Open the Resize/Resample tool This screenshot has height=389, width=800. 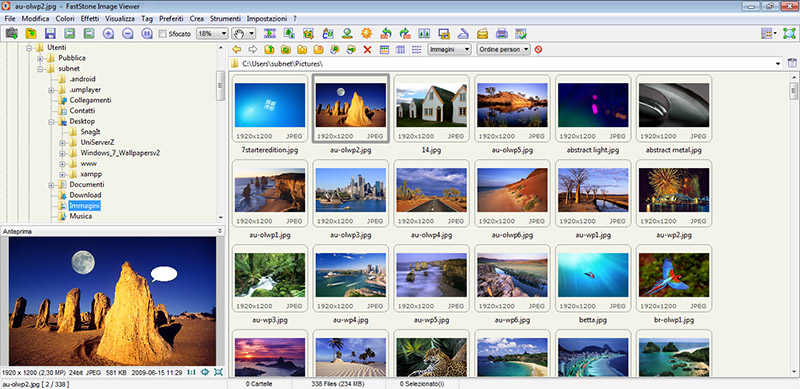[x=289, y=34]
